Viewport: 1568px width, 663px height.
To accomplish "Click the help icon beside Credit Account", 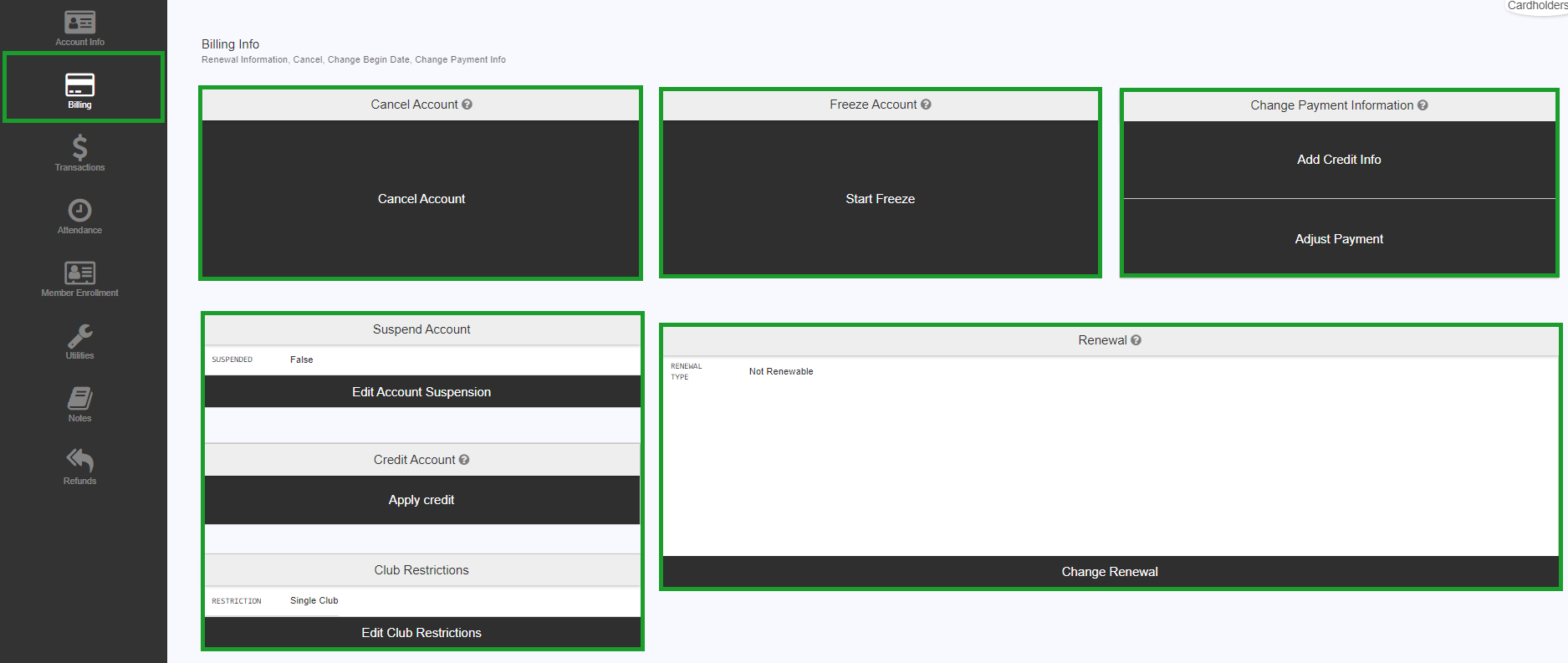I will 464,460.
